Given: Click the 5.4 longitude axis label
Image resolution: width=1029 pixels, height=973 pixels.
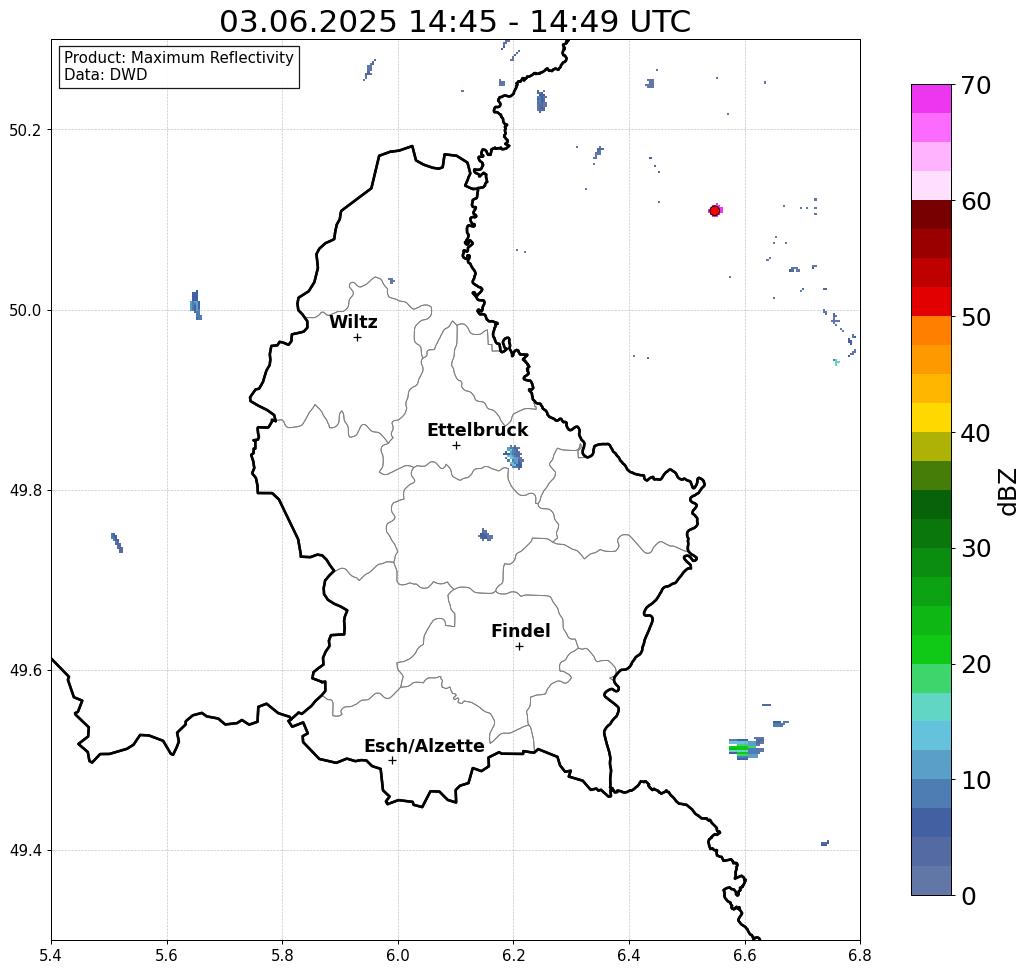Looking at the screenshot, I should 51,955.
